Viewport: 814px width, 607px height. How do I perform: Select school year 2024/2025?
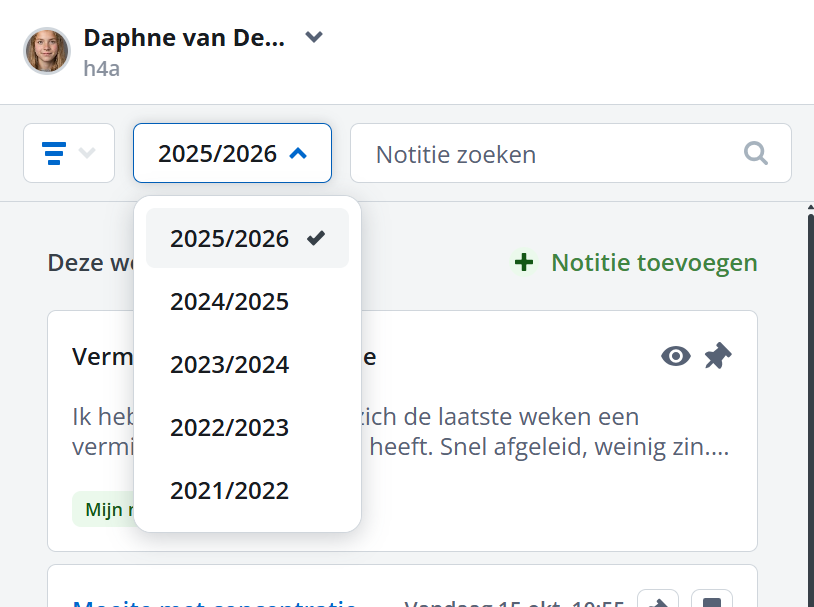pyautogui.click(x=230, y=301)
